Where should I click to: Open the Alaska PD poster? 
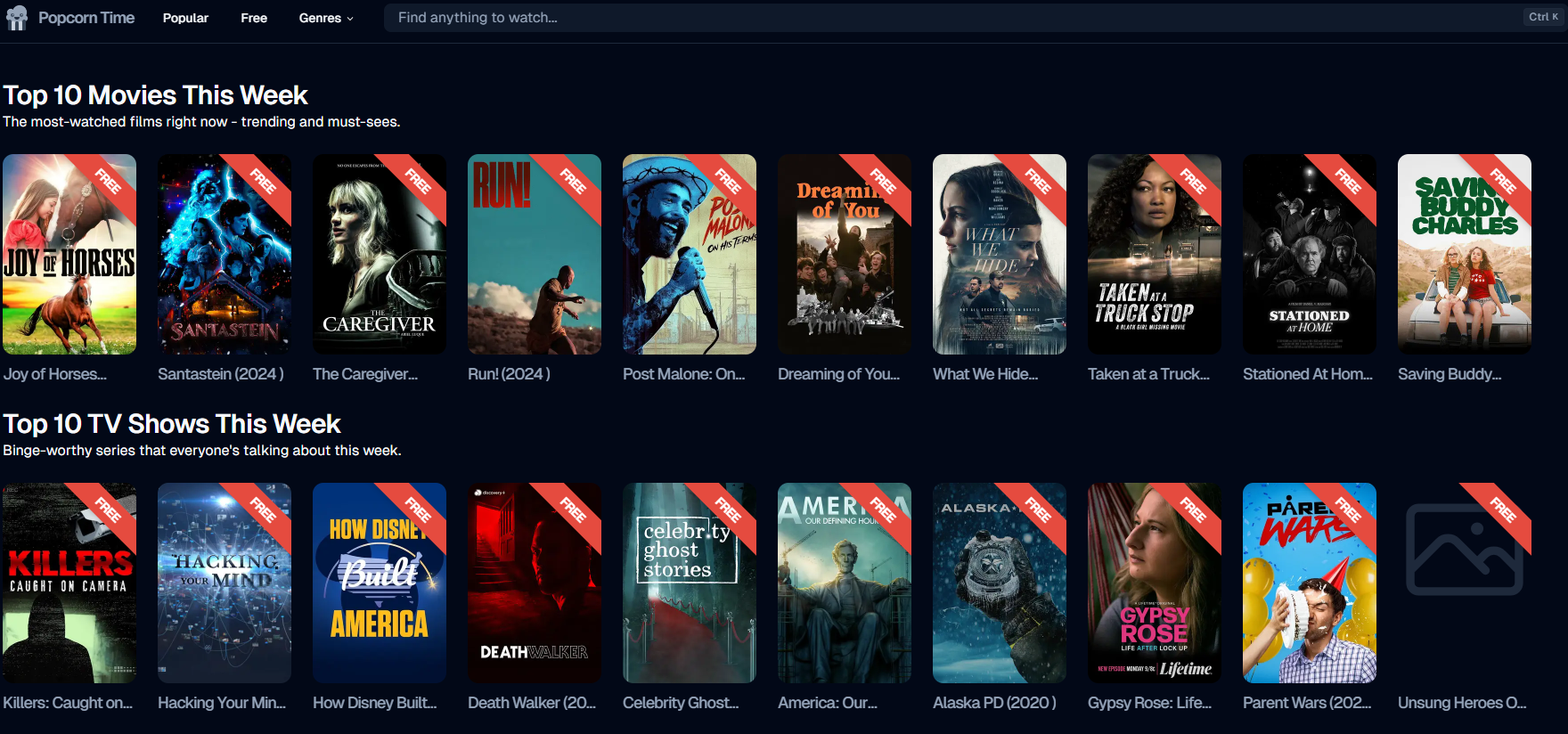(x=1000, y=583)
